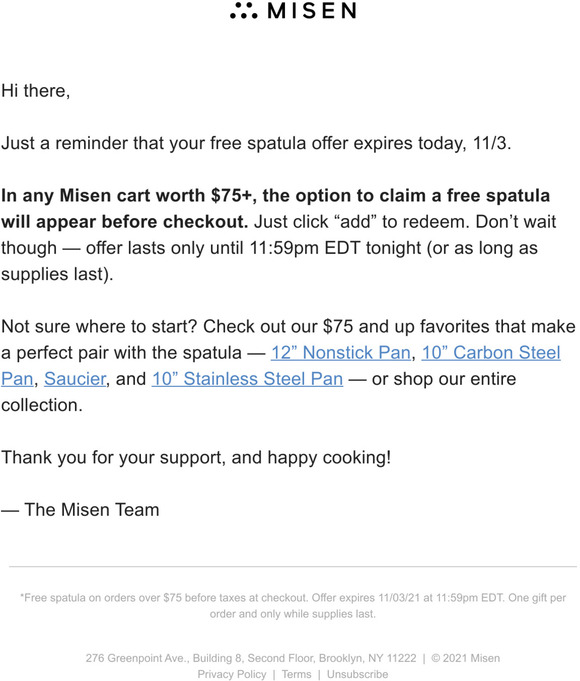Open the 10" Stainless Steel Pan link
The image size is (580, 681).
coord(247,379)
